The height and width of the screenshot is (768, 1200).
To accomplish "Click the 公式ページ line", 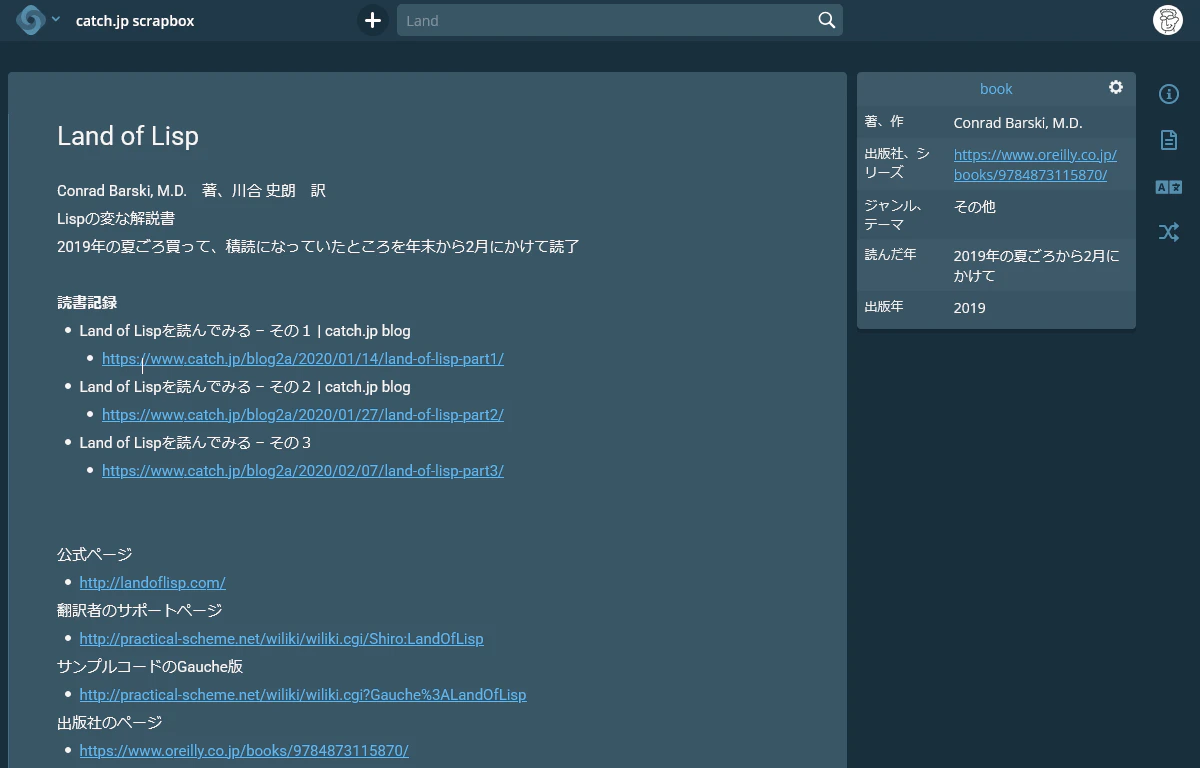I will [x=95, y=555].
